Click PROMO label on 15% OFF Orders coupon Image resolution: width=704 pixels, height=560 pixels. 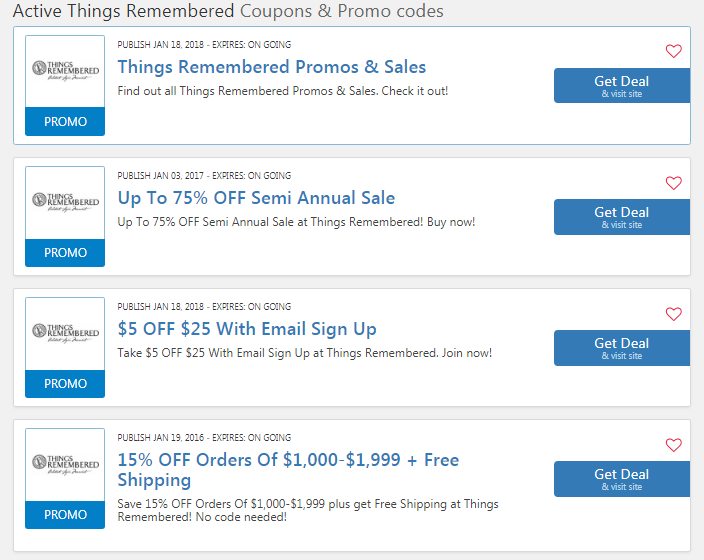(x=65, y=515)
